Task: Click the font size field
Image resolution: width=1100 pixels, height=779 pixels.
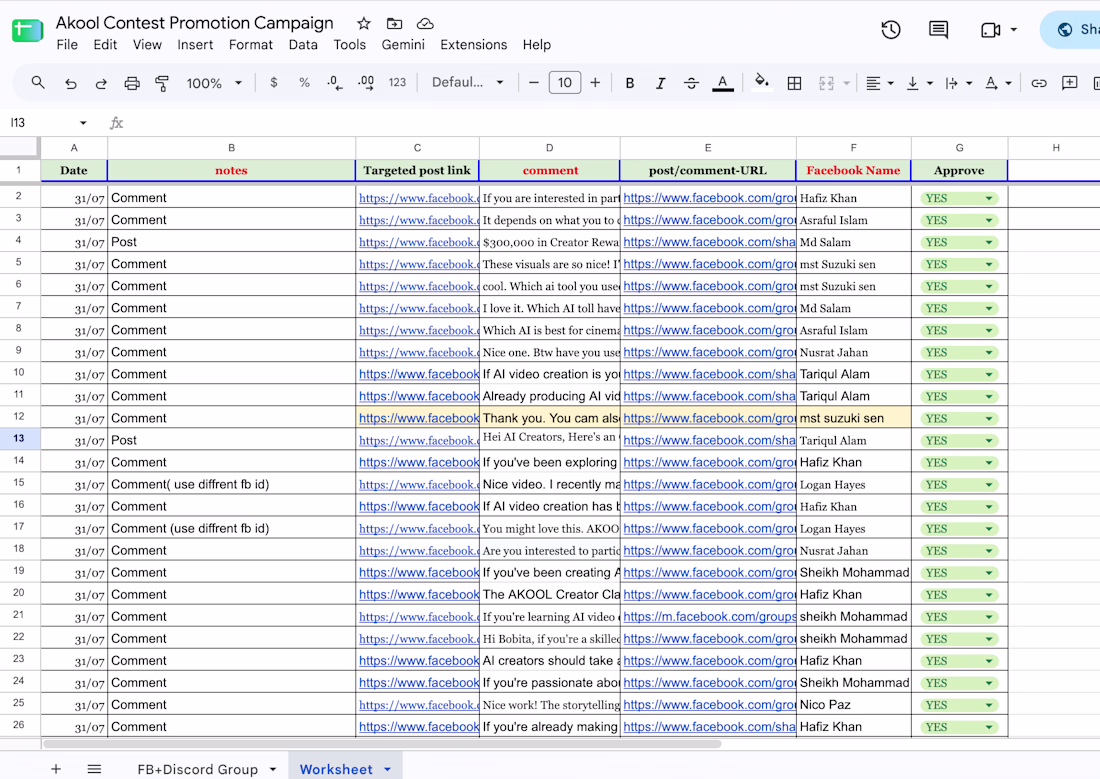Action: coord(565,83)
